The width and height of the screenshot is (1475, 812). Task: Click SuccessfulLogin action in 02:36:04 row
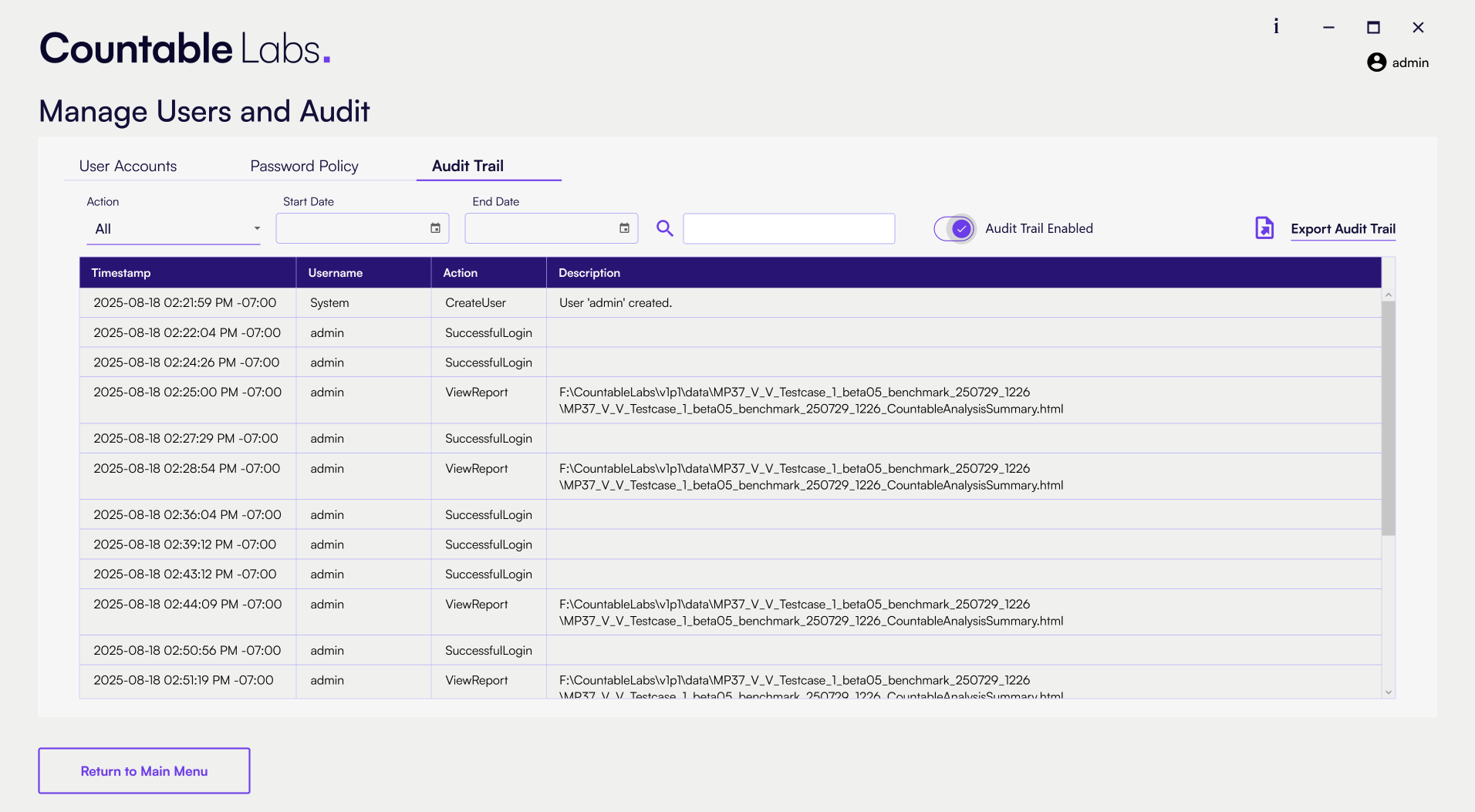click(x=488, y=515)
